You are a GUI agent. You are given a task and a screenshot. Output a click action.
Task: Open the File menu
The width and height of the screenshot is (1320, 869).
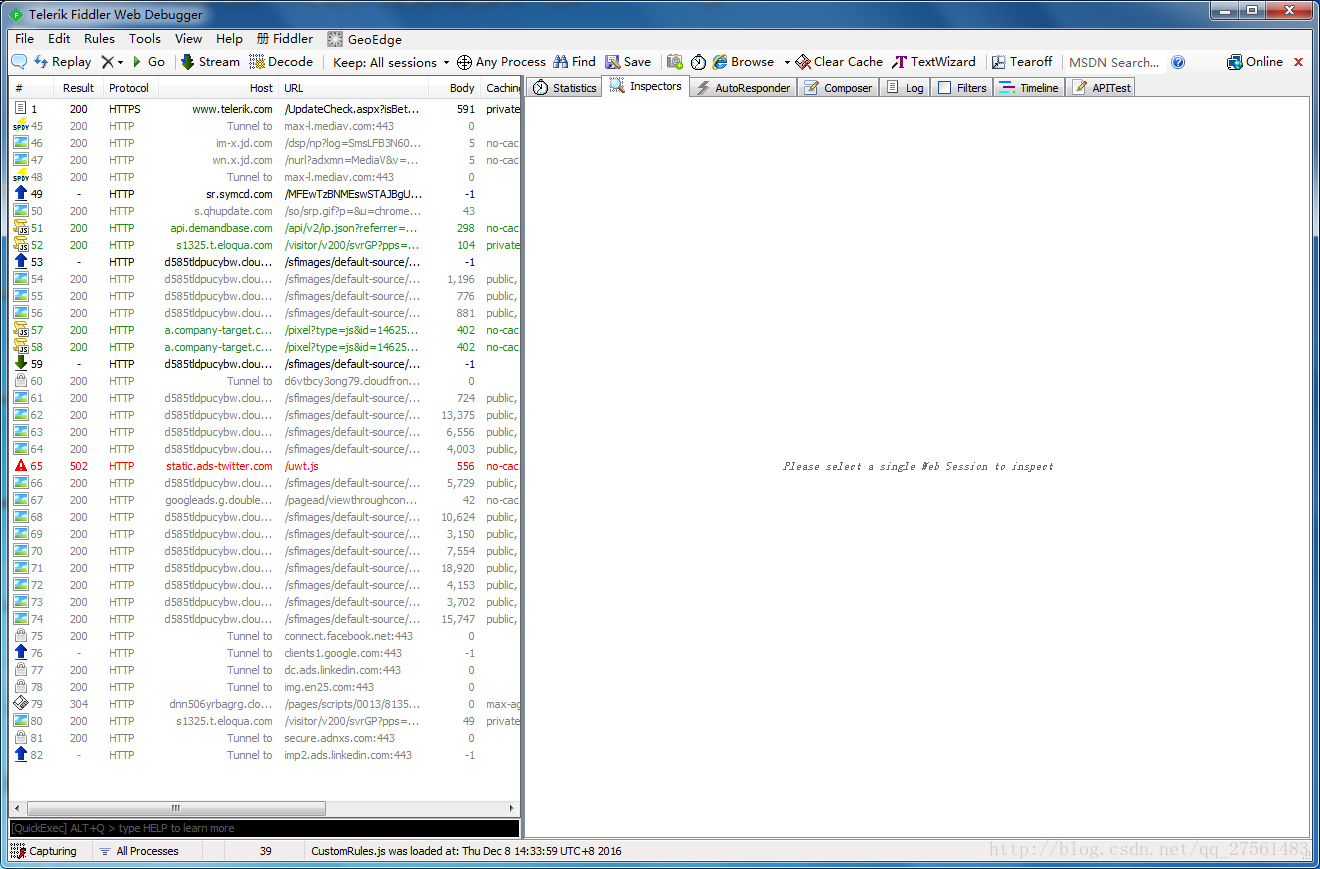24,39
